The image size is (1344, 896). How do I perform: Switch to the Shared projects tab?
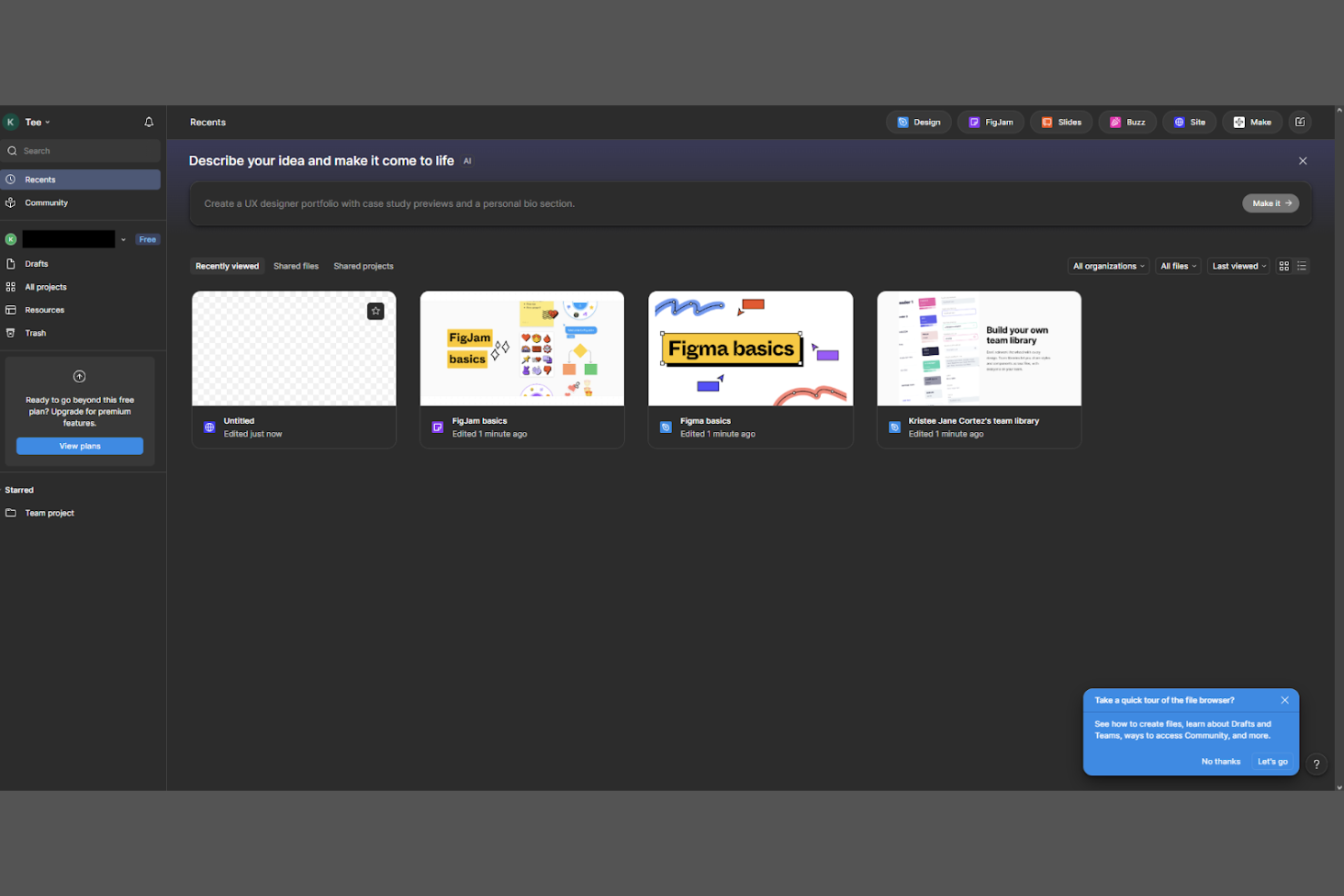tap(363, 265)
